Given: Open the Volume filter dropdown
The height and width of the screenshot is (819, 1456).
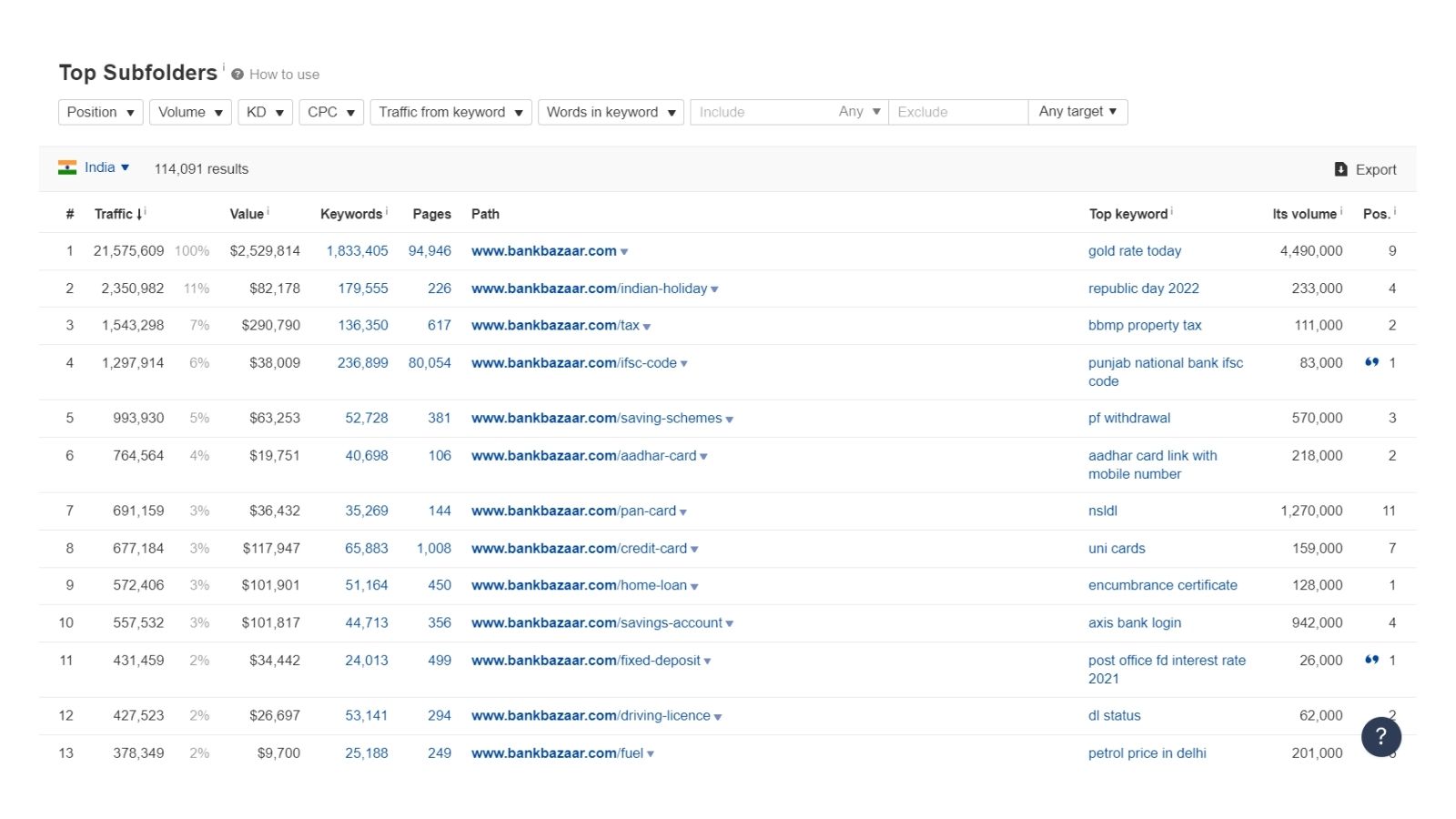Looking at the screenshot, I should pos(190,112).
